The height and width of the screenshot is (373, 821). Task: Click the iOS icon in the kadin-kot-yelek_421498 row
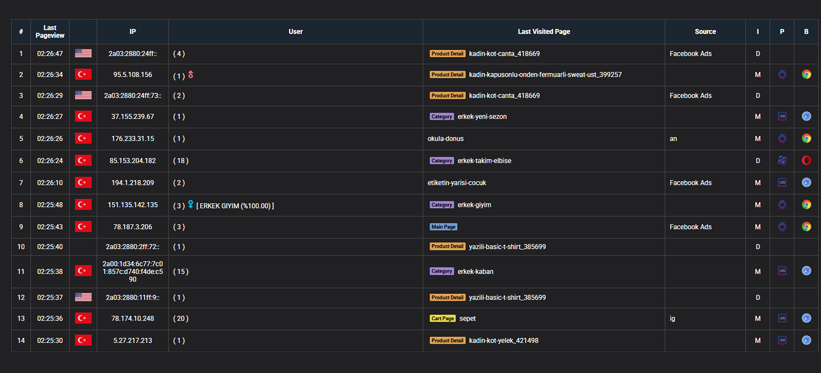(782, 341)
